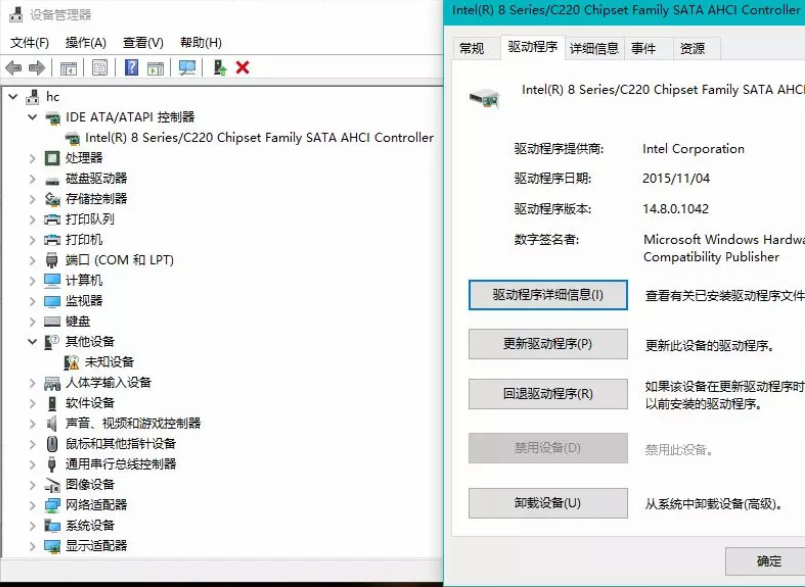Click the Scan for hardware changes icon
Image resolution: width=805 pixels, height=587 pixels.
pyautogui.click(x=187, y=67)
